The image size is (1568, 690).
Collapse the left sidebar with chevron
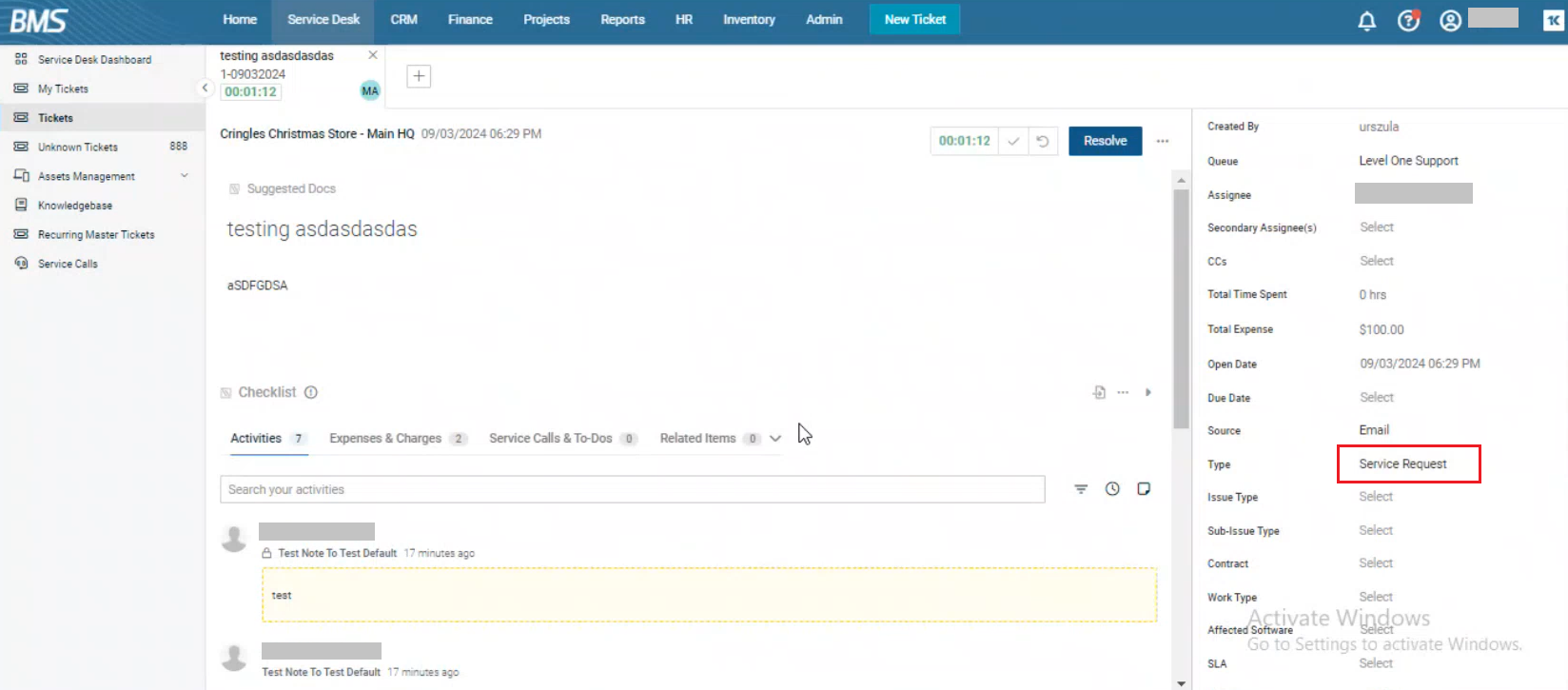[205, 88]
